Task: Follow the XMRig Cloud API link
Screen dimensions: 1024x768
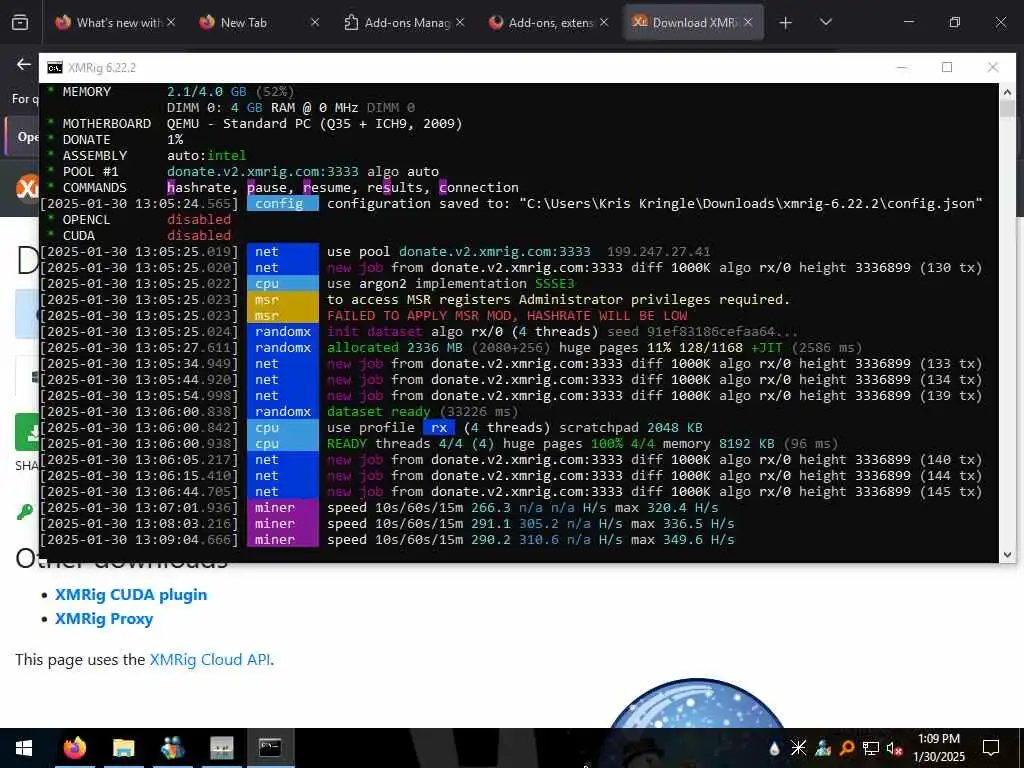Action: (x=210, y=660)
